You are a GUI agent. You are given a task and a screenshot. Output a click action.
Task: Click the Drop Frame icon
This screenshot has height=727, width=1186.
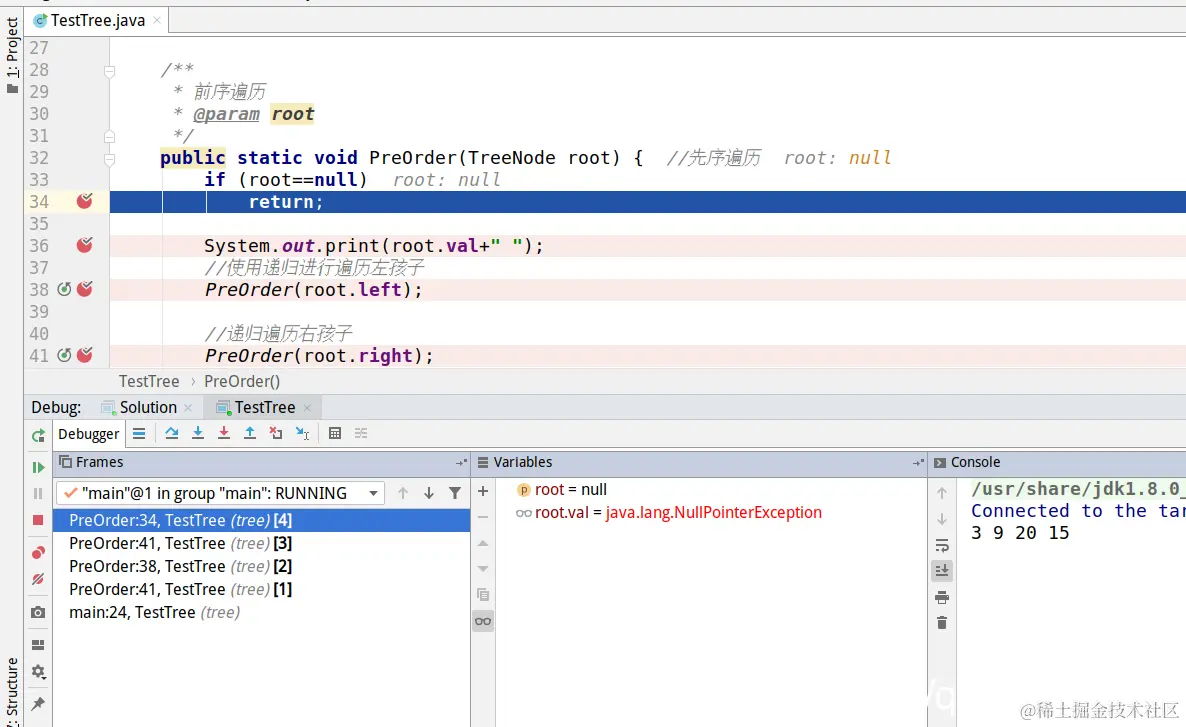click(276, 433)
